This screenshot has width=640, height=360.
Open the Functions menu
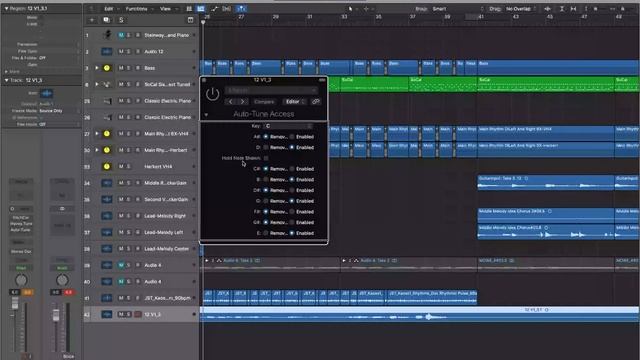(x=139, y=9)
